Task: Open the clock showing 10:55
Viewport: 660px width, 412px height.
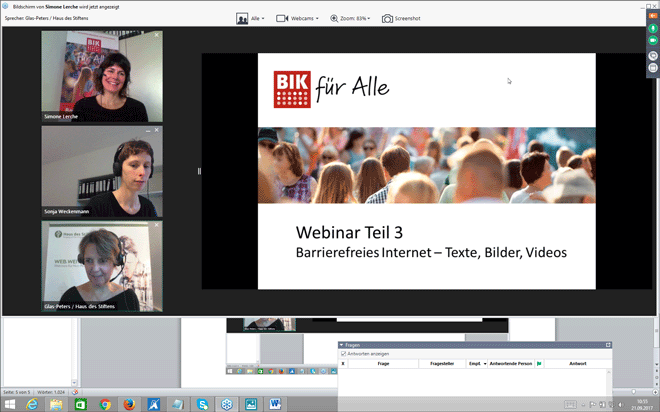Action: tap(641, 404)
